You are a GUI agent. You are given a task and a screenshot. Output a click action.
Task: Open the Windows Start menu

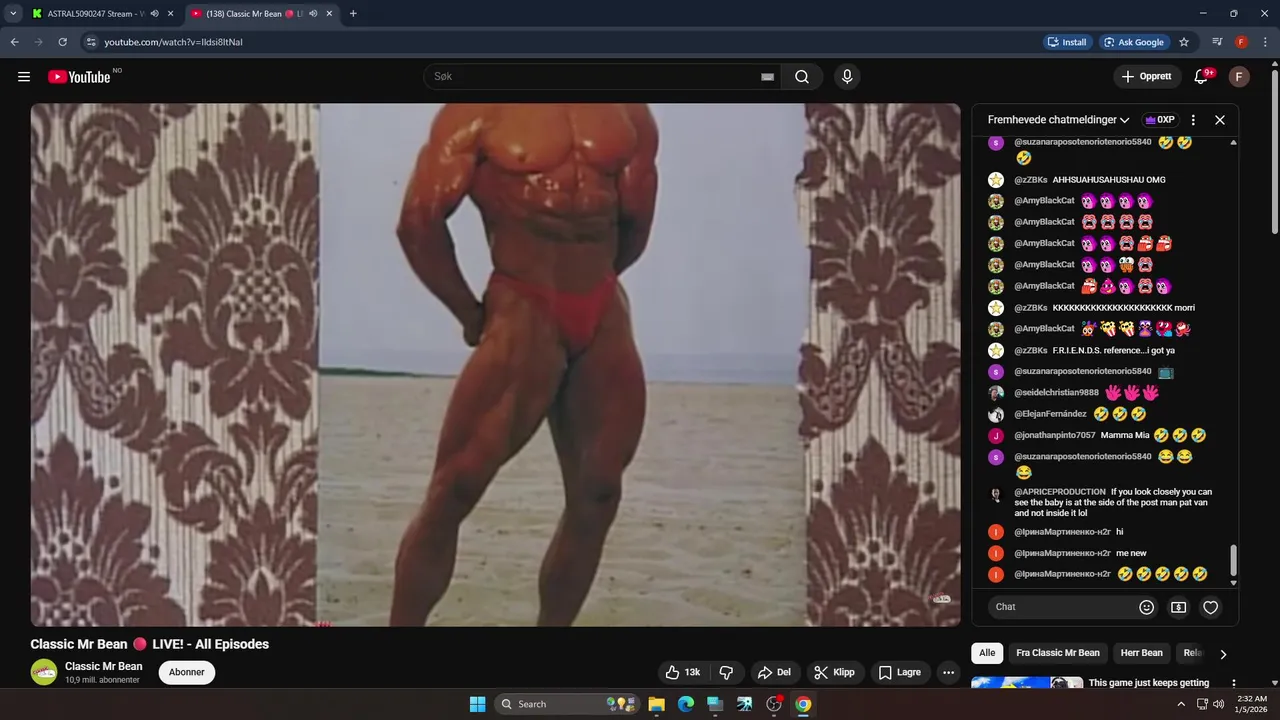[x=477, y=704]
